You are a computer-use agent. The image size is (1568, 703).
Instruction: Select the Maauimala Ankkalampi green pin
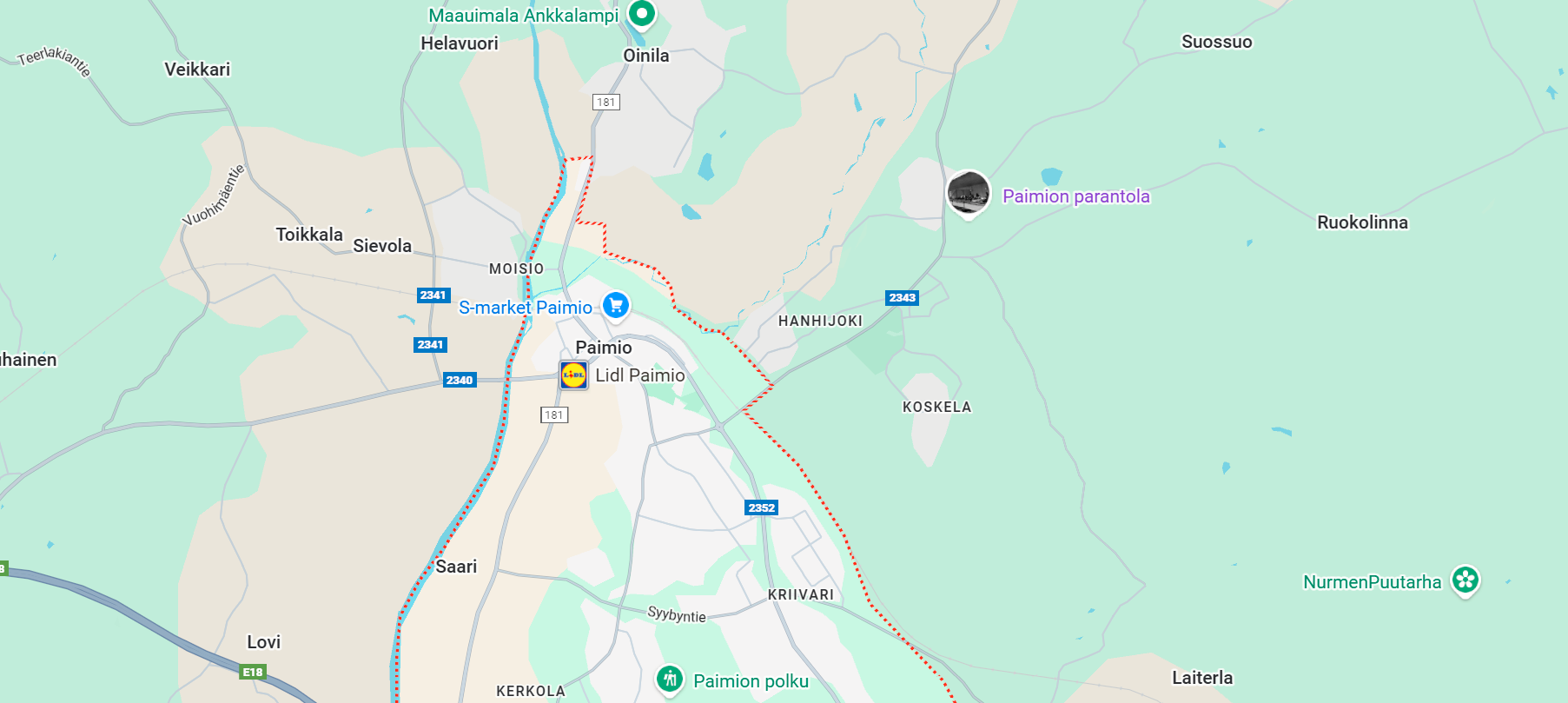click(642, 14)
